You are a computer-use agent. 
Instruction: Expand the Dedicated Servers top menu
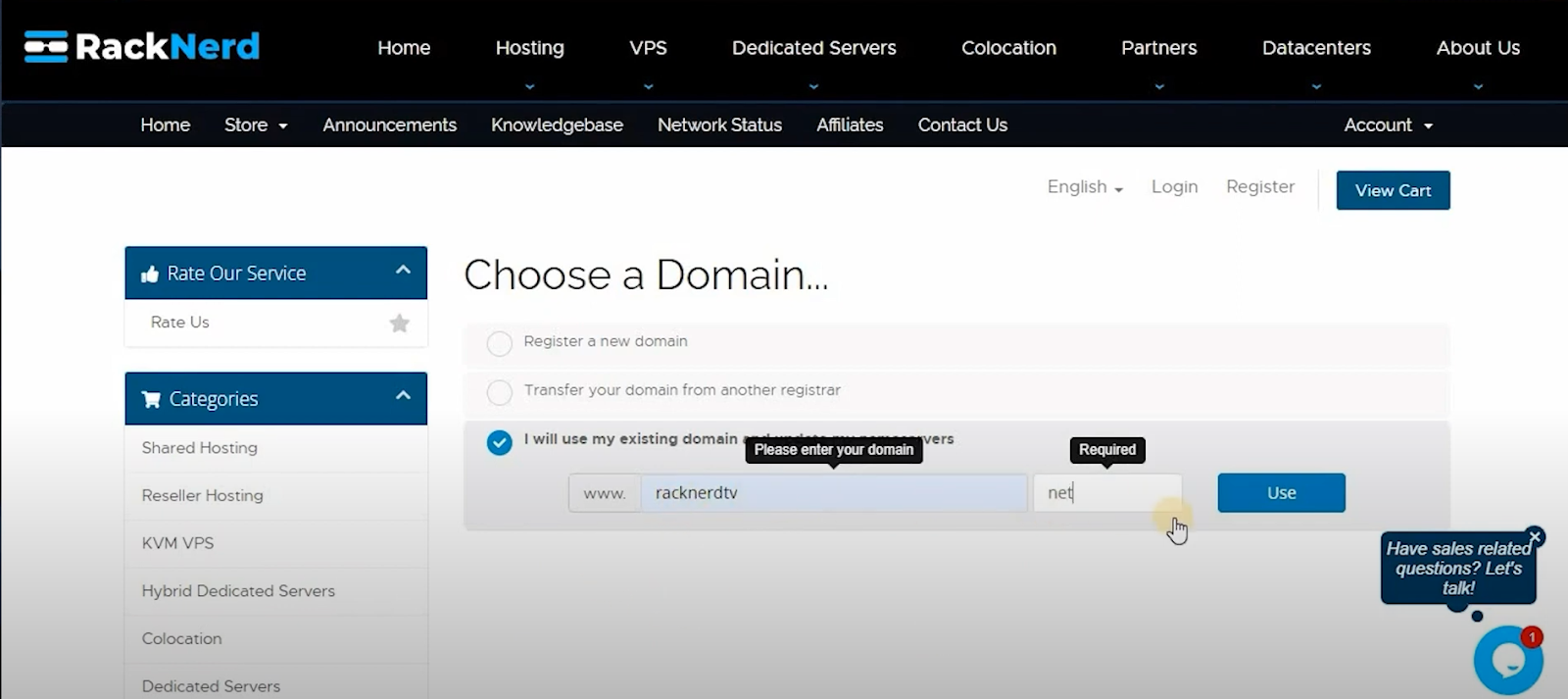pos(813,47)
